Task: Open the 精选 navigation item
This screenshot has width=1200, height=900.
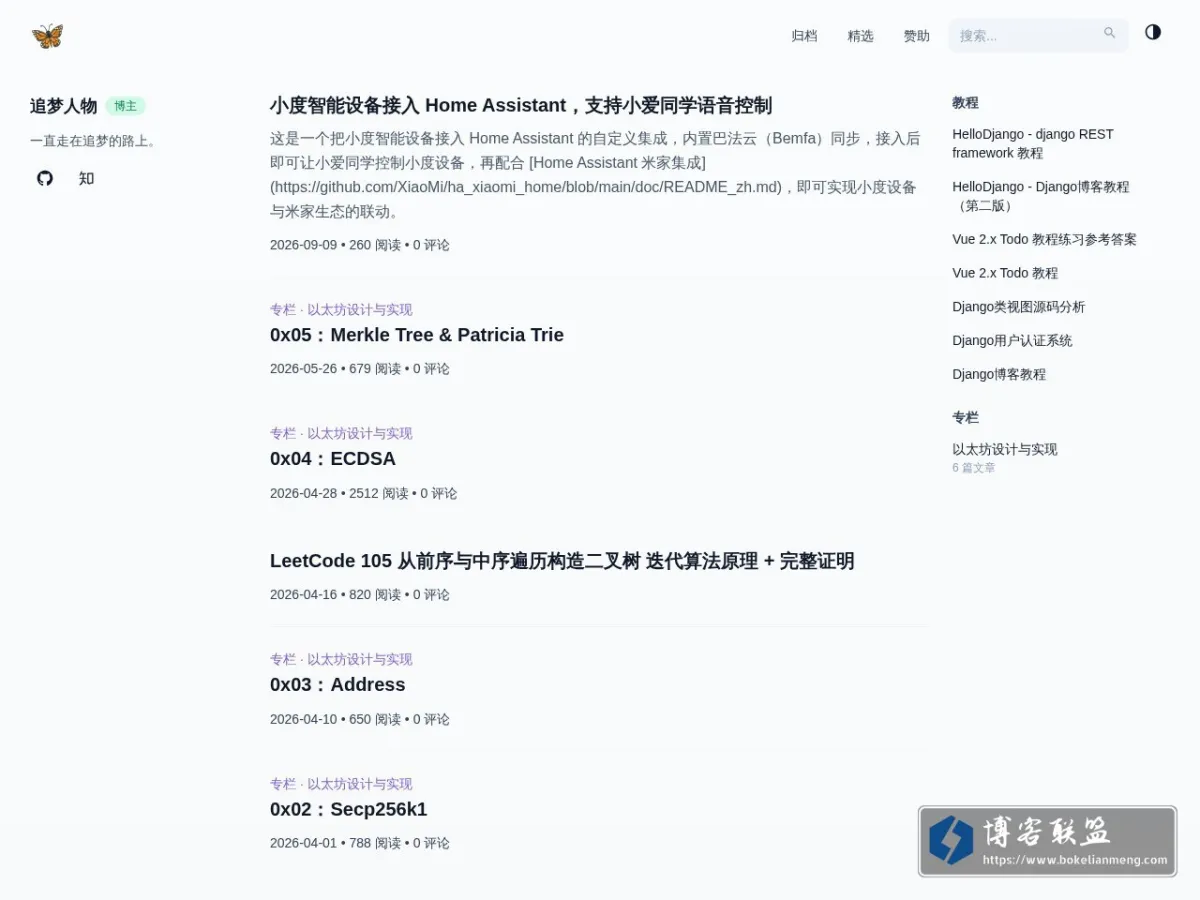Action: 860,36
